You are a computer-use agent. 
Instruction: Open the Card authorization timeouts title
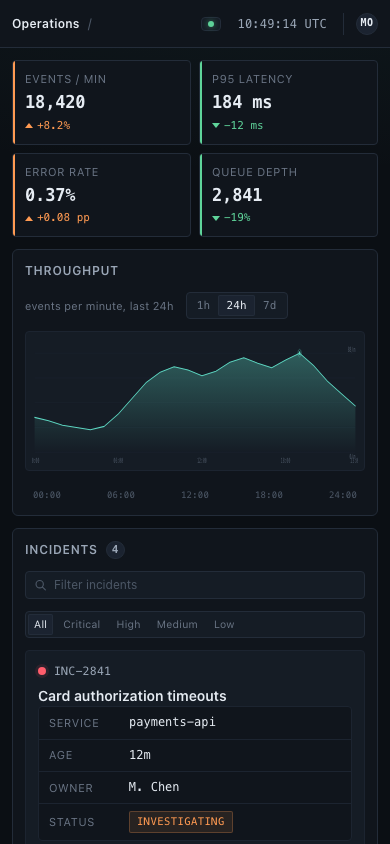[x=132, y=696]
